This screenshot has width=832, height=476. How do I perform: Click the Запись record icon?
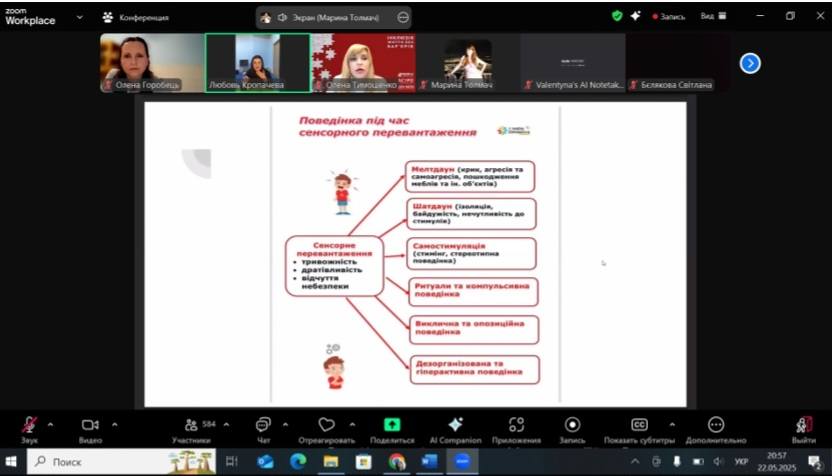572,425
